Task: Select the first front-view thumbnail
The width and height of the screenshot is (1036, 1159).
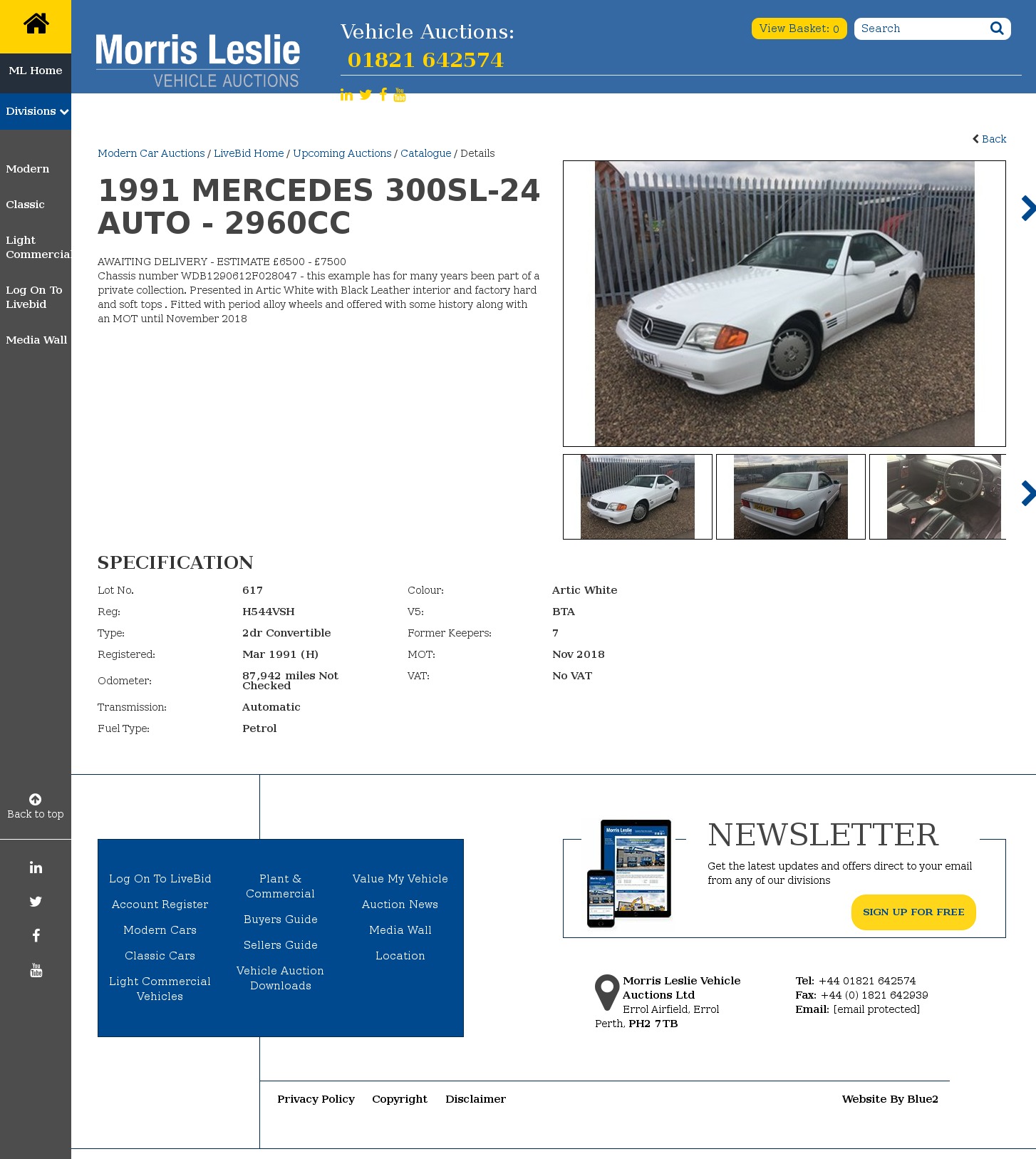Action: click(x=638, y=497)
